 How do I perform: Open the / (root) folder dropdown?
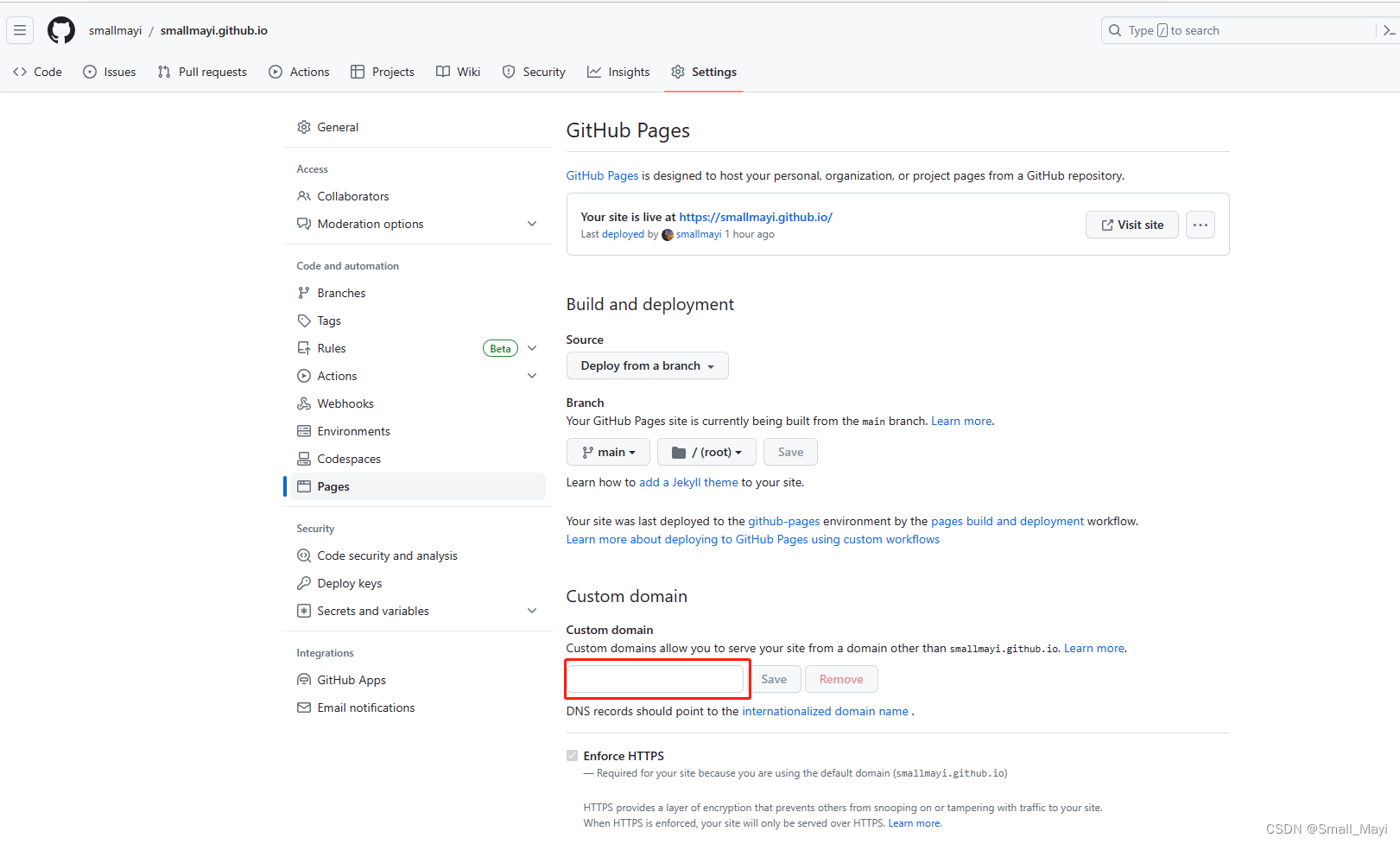[706, 452]
